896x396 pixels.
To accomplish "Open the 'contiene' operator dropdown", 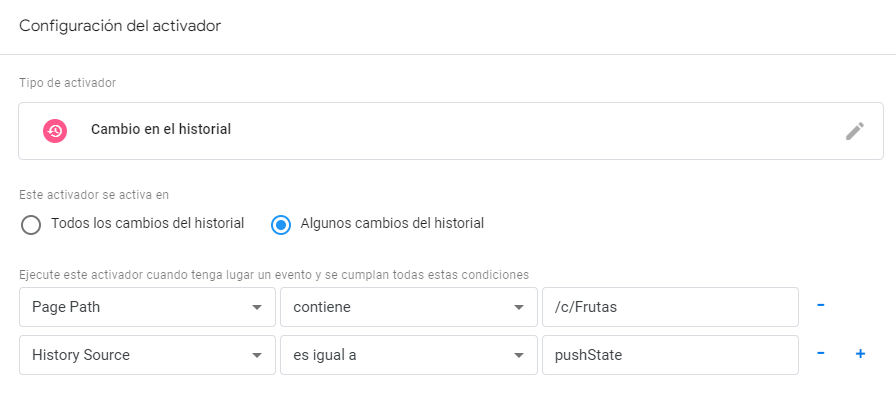I will coord(409,307).
